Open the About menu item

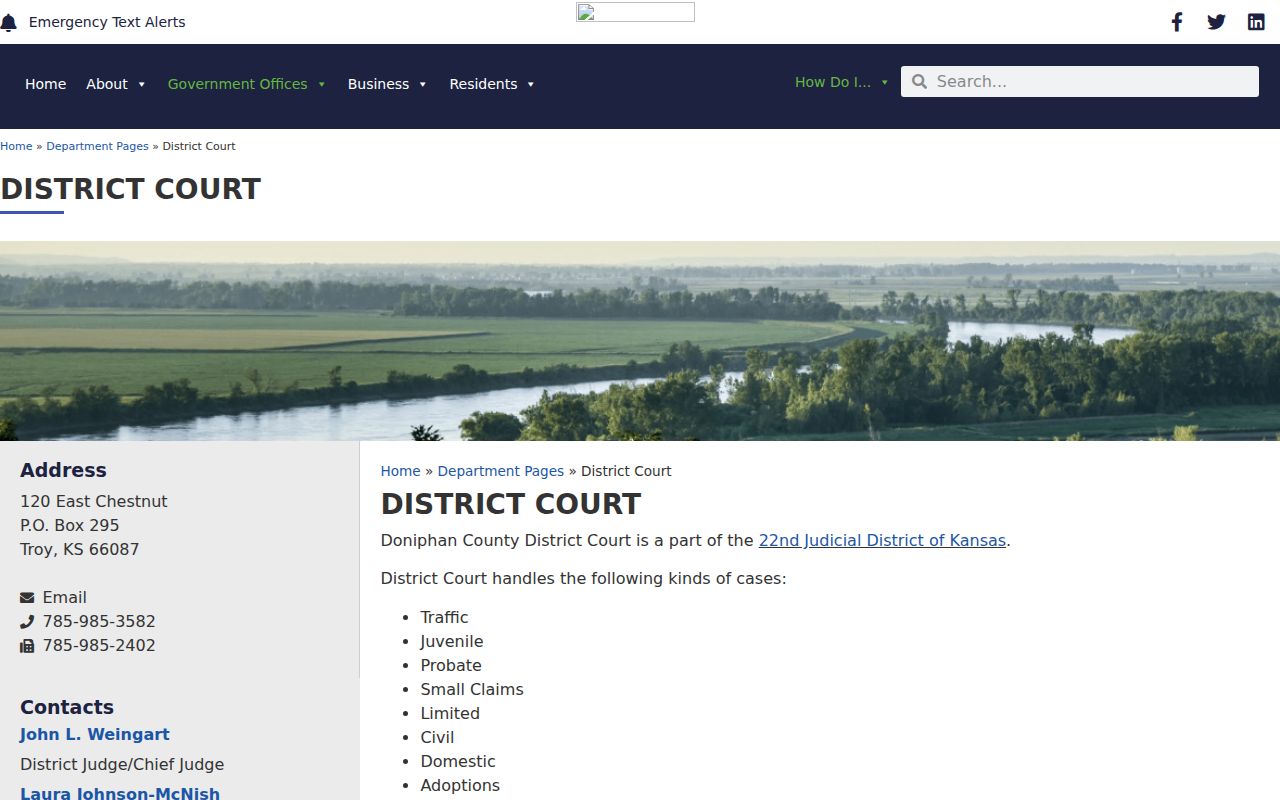(107, 84)
